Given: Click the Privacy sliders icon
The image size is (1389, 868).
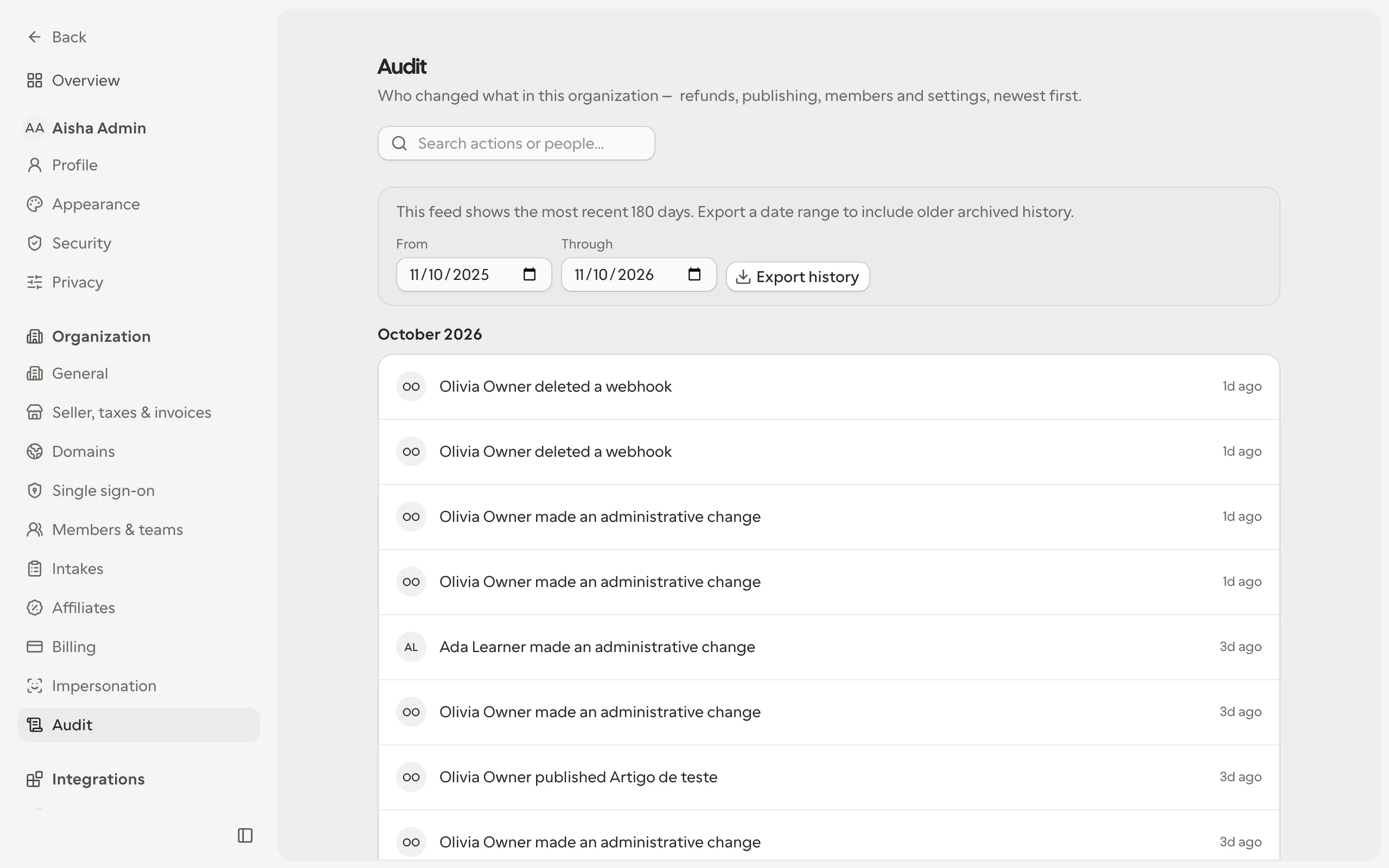Looking at the screenshot, I should pos(34,283).
